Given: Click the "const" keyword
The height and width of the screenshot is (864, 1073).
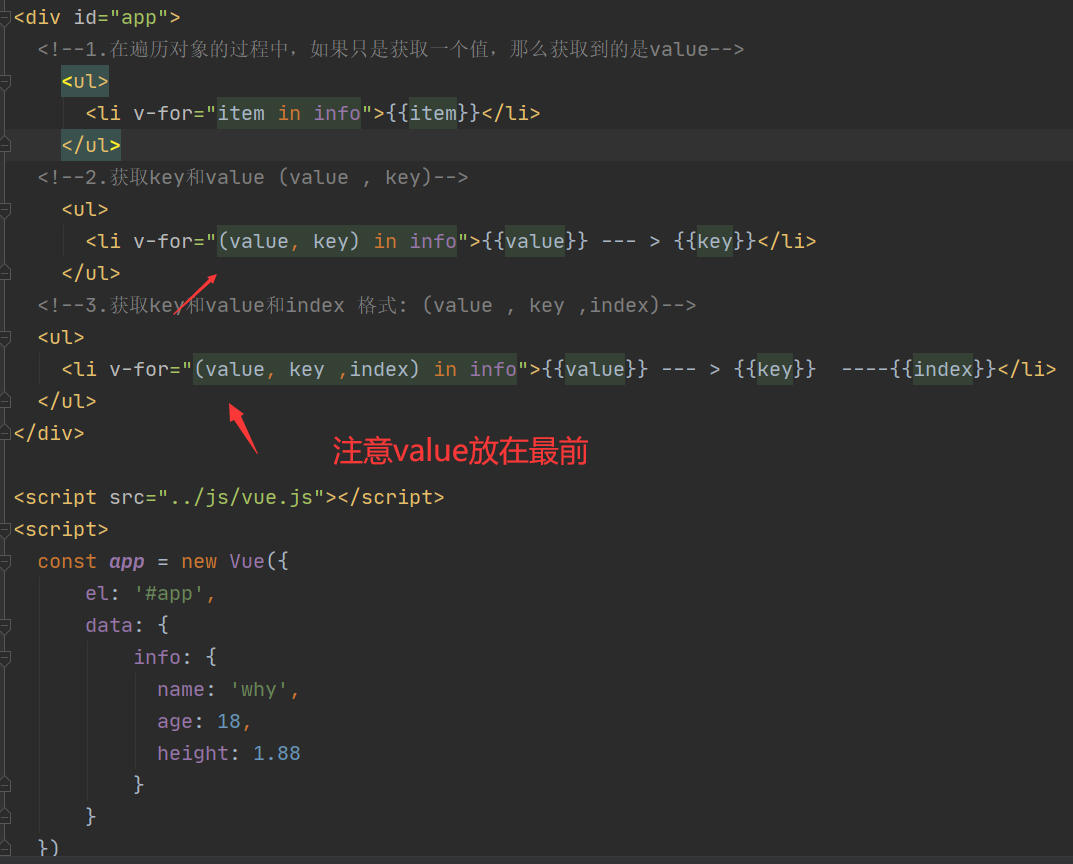Looking at the screenshot, I should pos(67,562).
